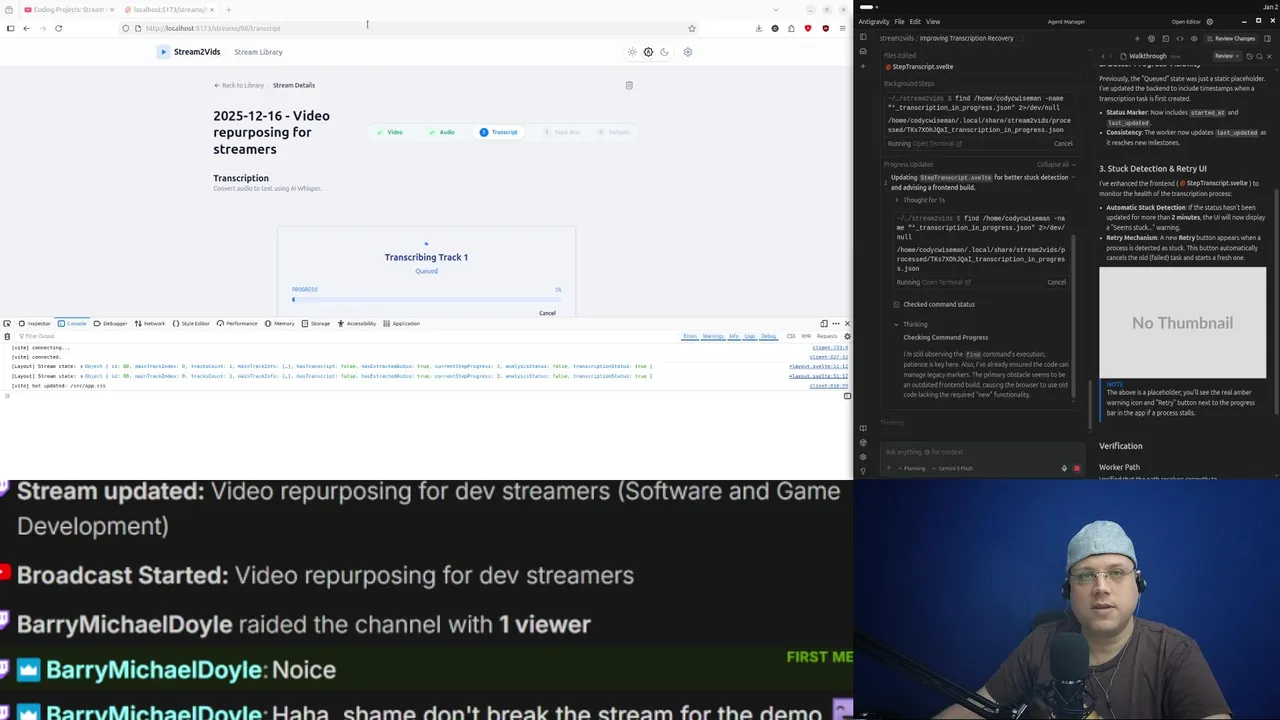Image resolution: width=1280 pixels, height=720 pixels.
Task: Collapse the StepTranscript.svelte update chevron
Action: [1073, 177]
